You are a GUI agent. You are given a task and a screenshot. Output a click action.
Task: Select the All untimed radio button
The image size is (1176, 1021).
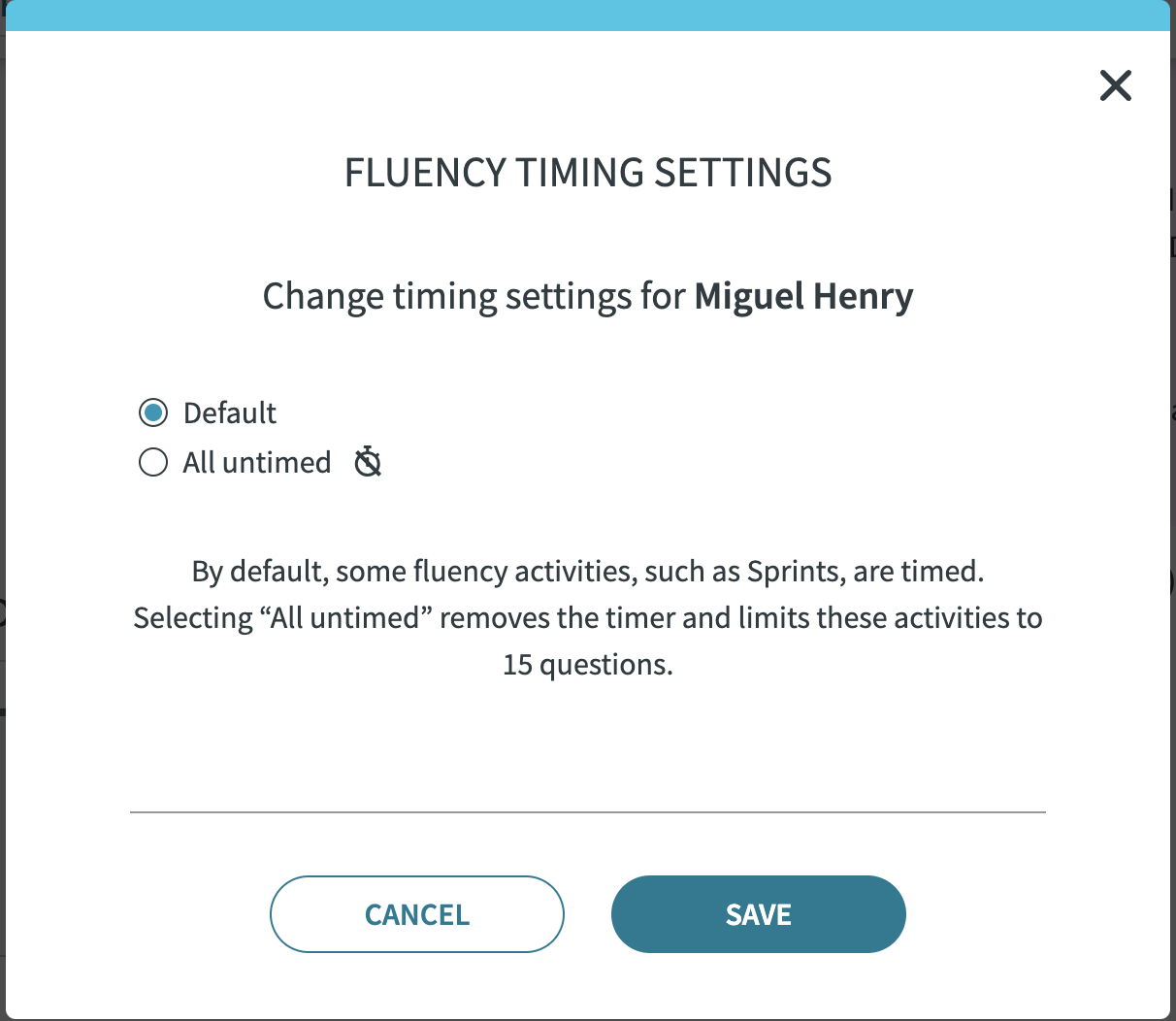pos(153,462)
